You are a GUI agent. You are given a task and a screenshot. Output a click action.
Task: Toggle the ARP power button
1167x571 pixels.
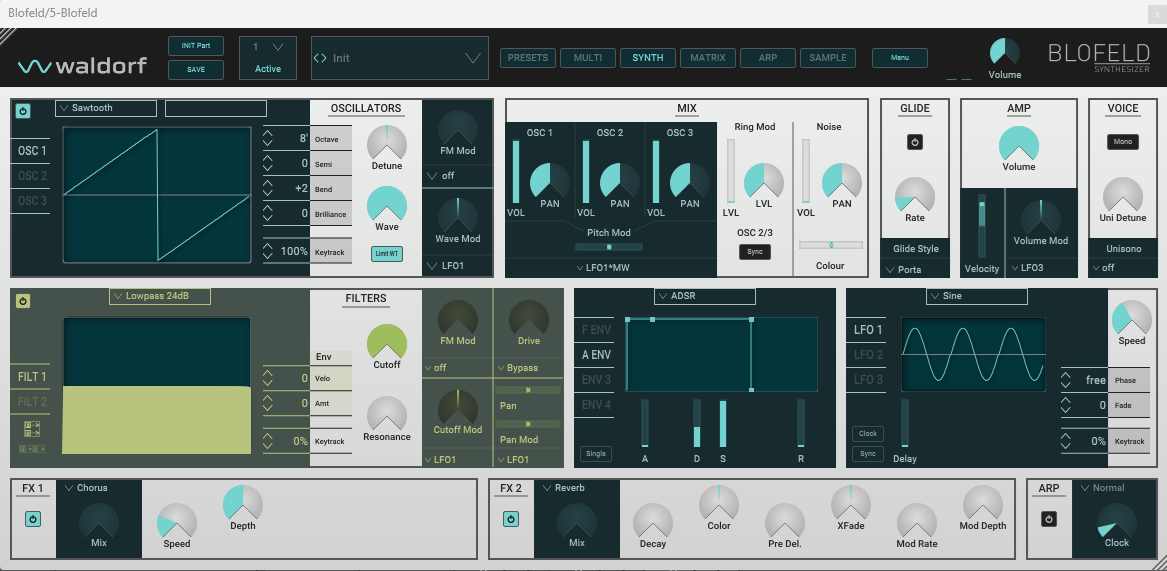coord(1049,519)
